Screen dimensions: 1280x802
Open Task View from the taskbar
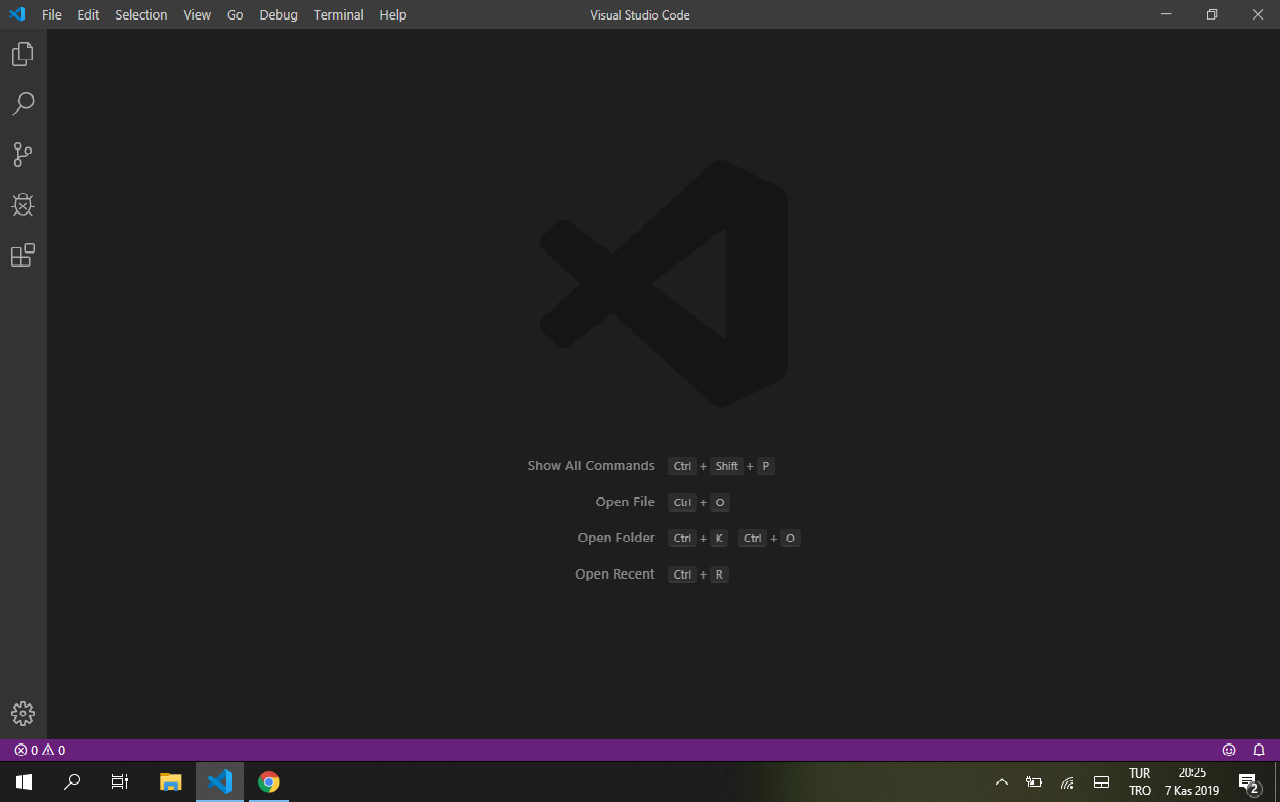pyautogui.click(x=120, y=782)
